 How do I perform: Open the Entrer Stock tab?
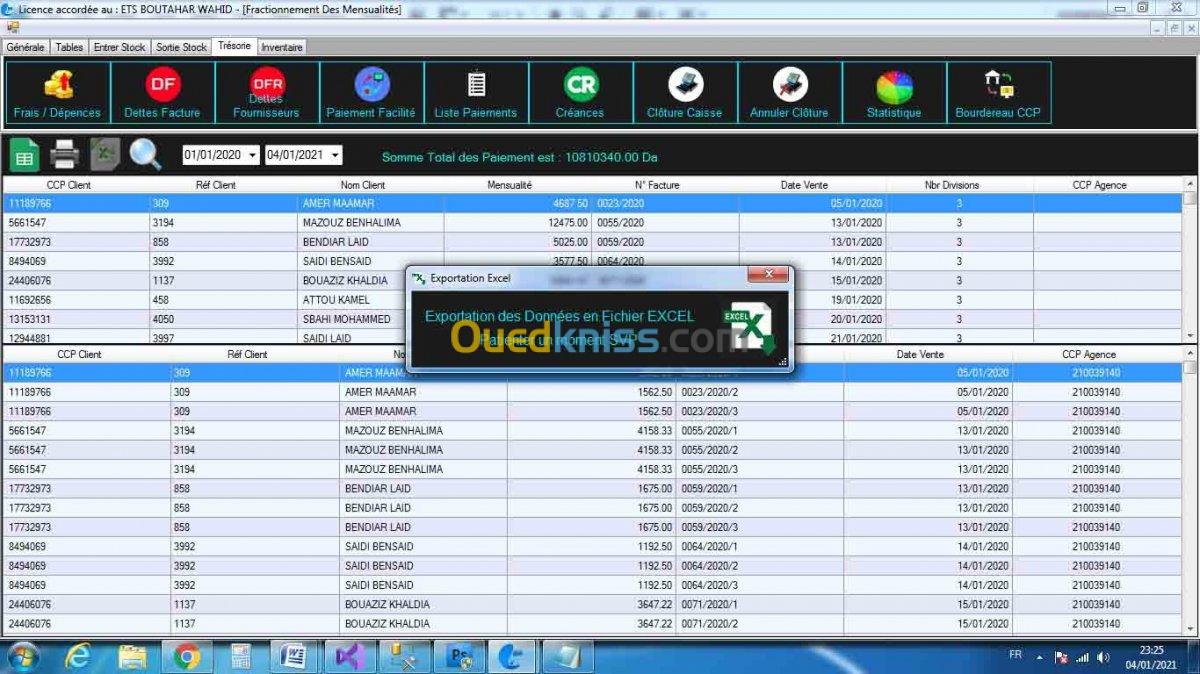click(x=120, y=47)
